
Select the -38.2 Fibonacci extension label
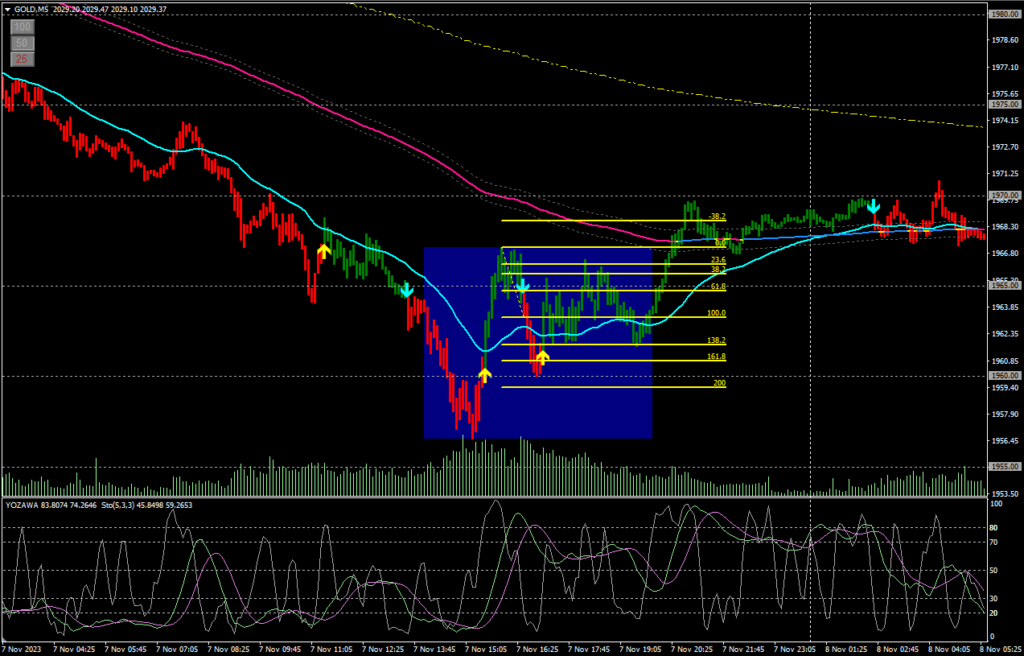click(x=716, y=216)
